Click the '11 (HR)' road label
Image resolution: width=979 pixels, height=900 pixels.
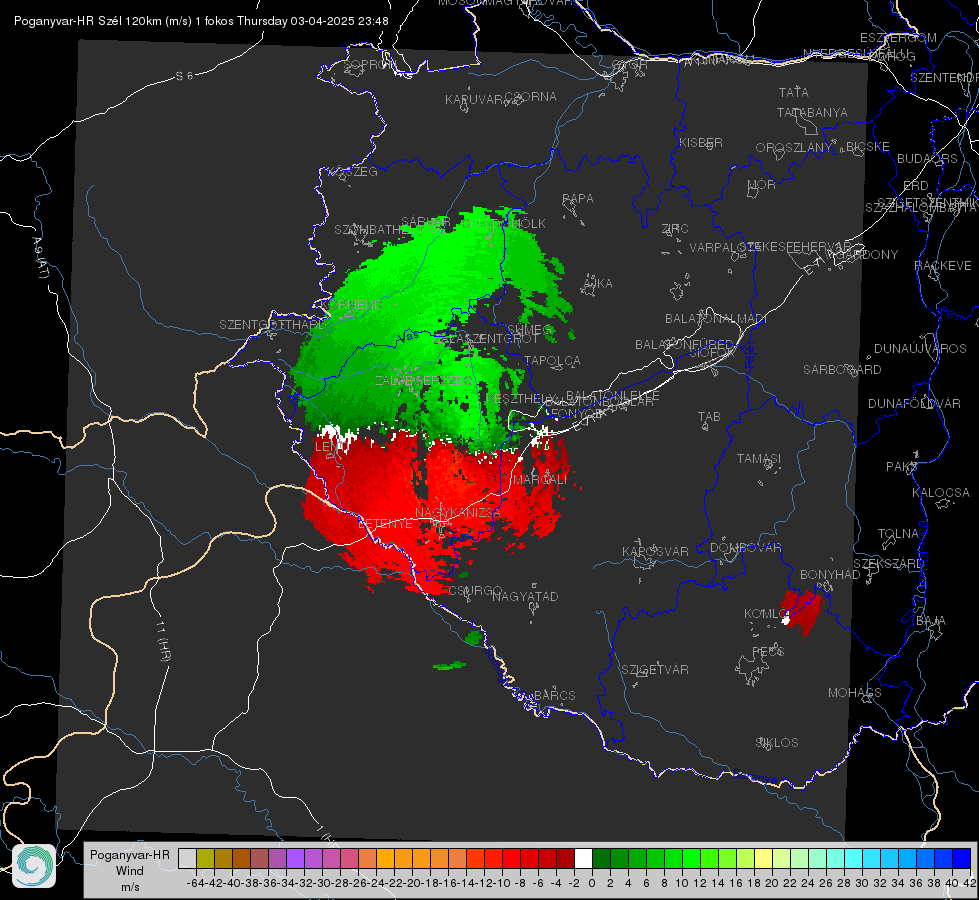tap(163, 641)
